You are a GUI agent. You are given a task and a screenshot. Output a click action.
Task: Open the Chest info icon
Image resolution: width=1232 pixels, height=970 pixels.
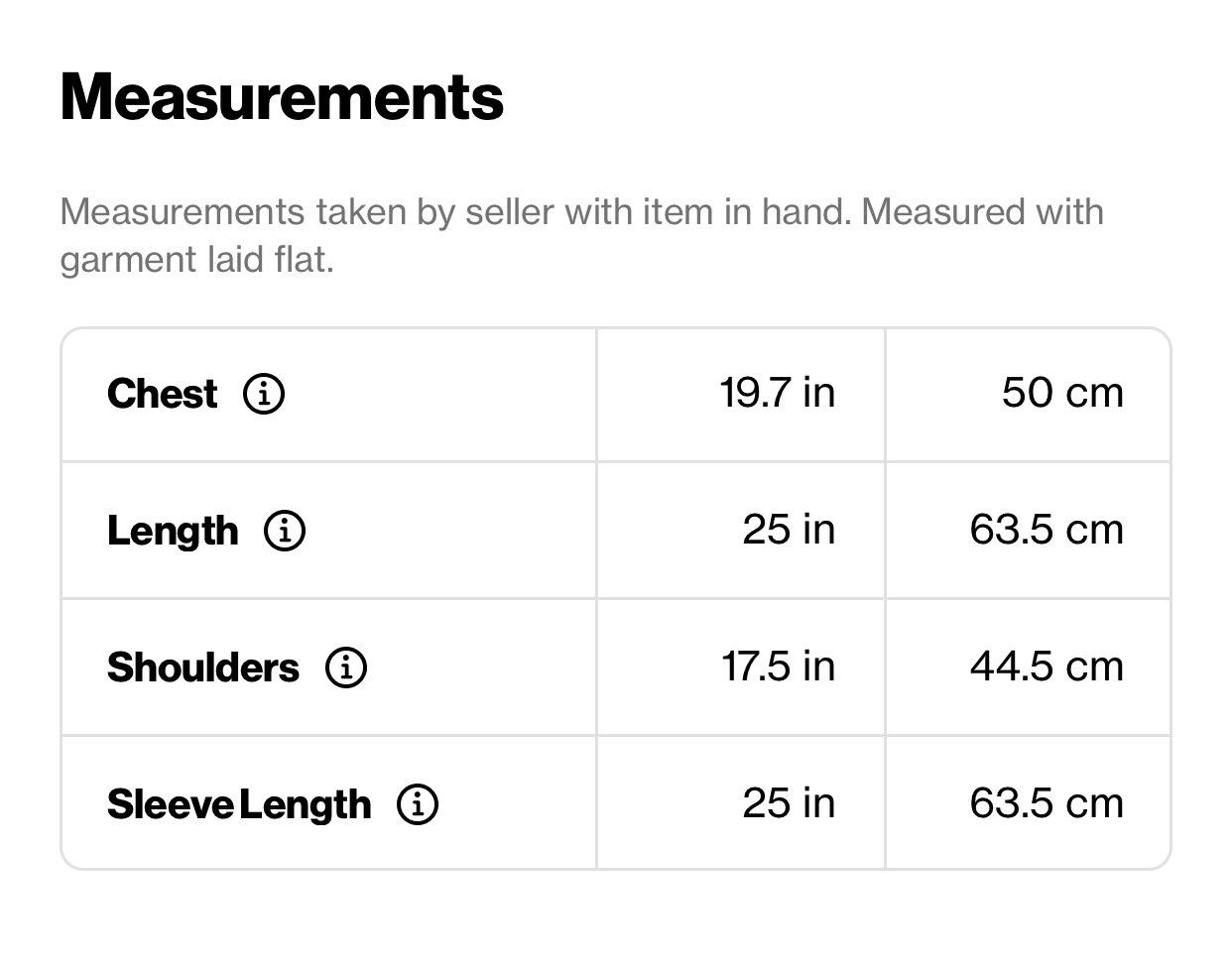(x=264, y=394)
